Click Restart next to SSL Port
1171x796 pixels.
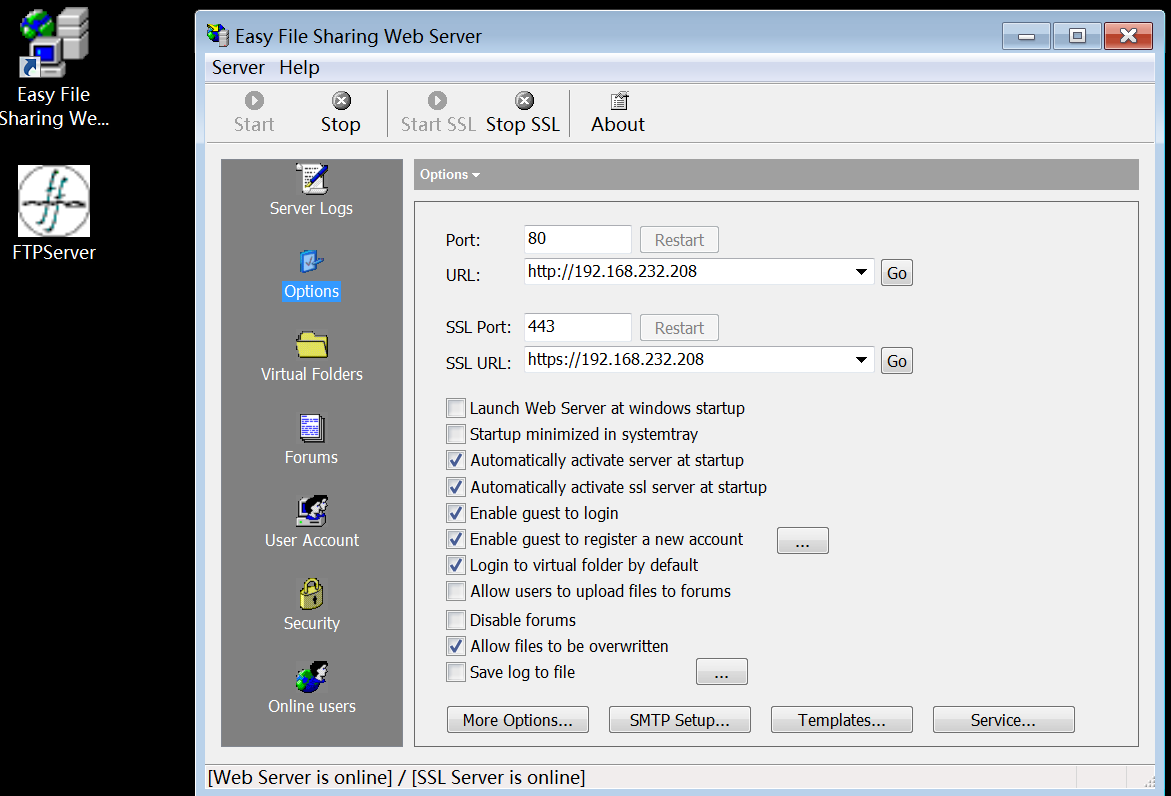679,328
